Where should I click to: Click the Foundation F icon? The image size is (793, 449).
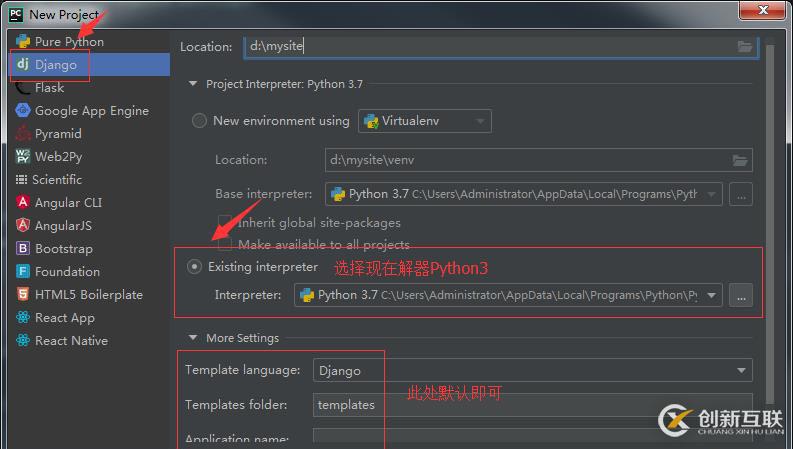pyautogui.click(x=23, y=271)
